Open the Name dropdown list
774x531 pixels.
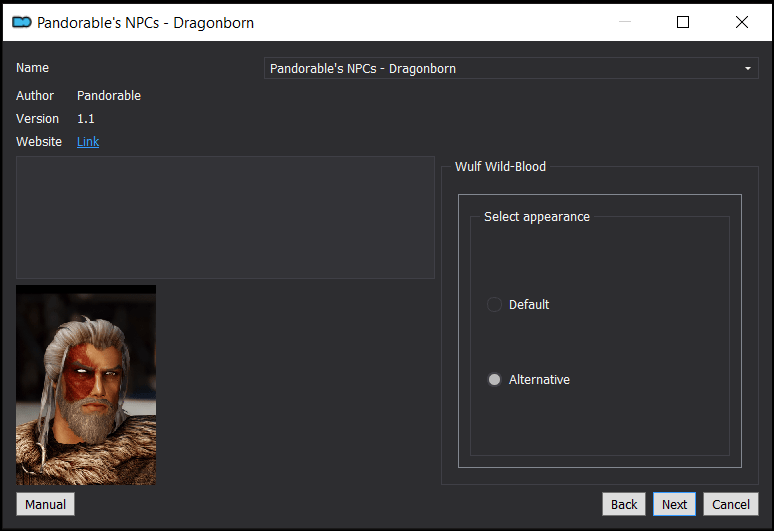point(511,68)
